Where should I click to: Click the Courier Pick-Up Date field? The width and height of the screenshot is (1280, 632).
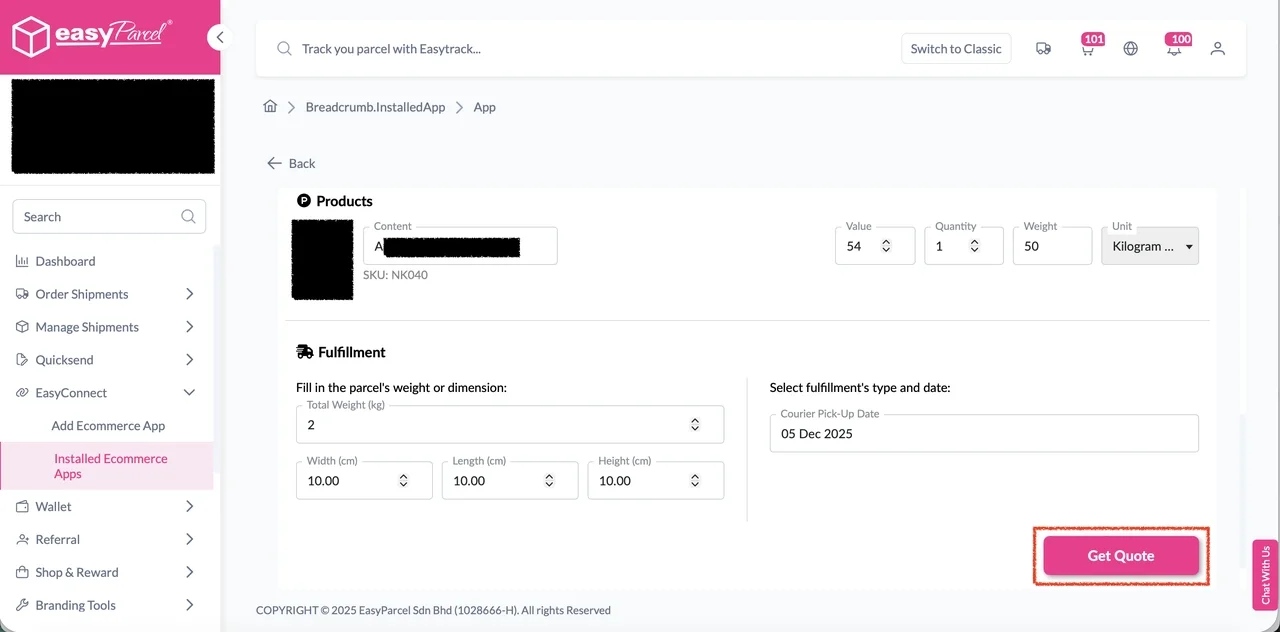click(983, 434)
